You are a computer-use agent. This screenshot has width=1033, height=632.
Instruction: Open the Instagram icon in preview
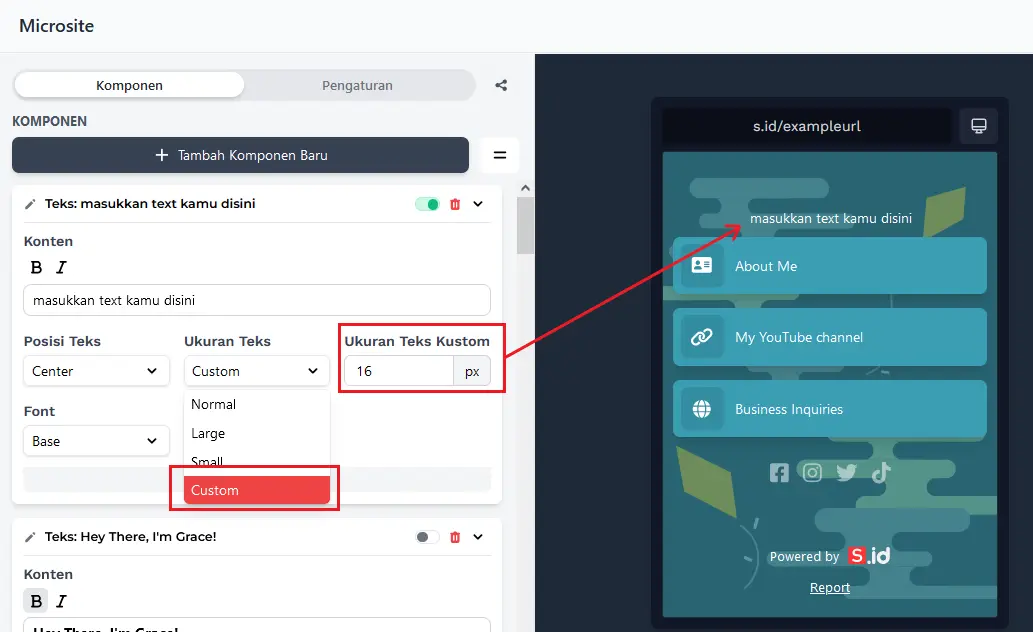click(x=812, y=473)
